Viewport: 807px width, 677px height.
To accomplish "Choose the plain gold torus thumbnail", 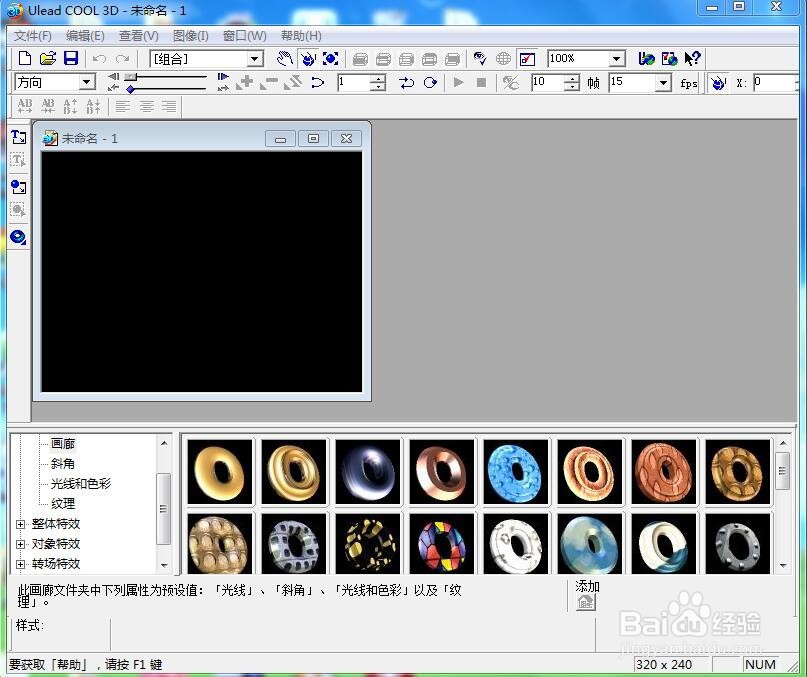I will tap(220, 471).
